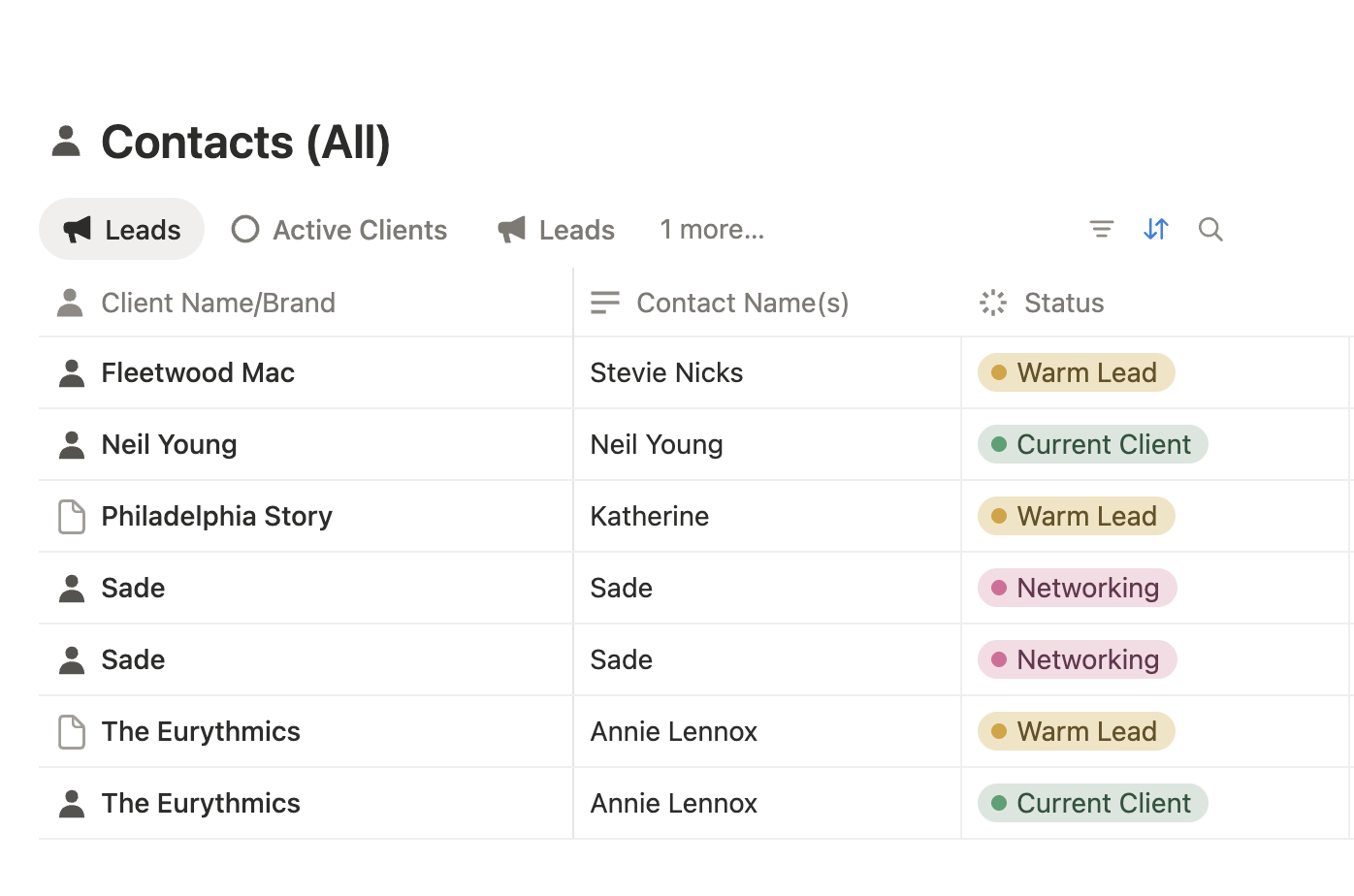Click the person icon beside Fleetwood Mac
Image resolution: width=1354 pixels, height=896 pixels.
[72, 372]
